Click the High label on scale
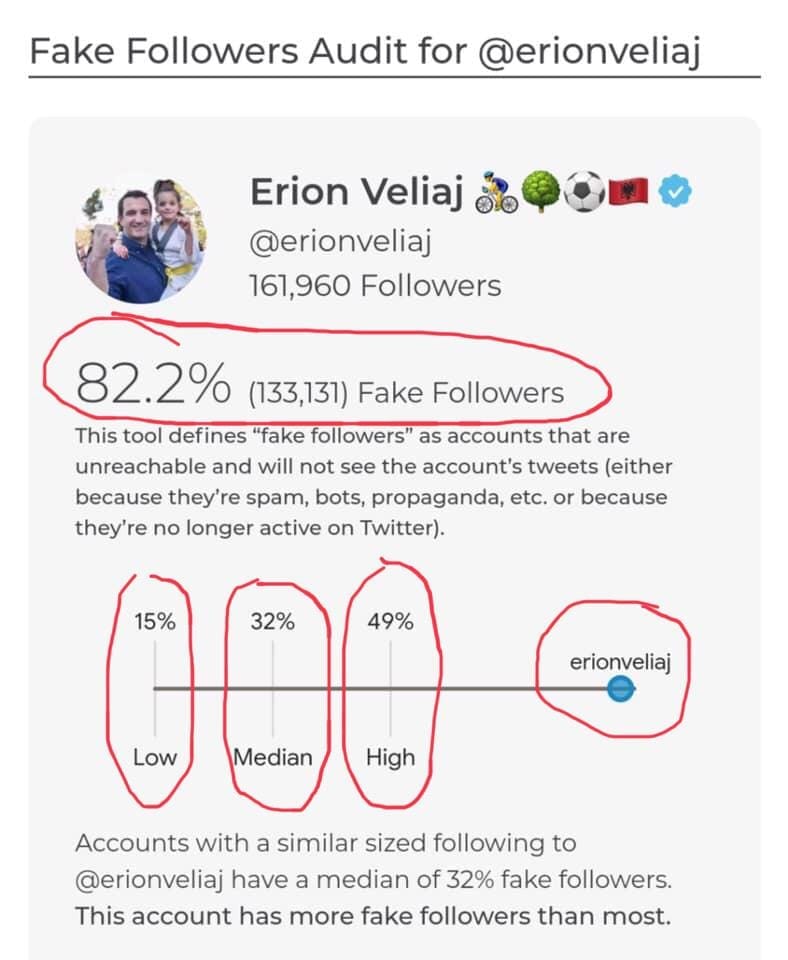788x960 pixels. click(390, 758)
